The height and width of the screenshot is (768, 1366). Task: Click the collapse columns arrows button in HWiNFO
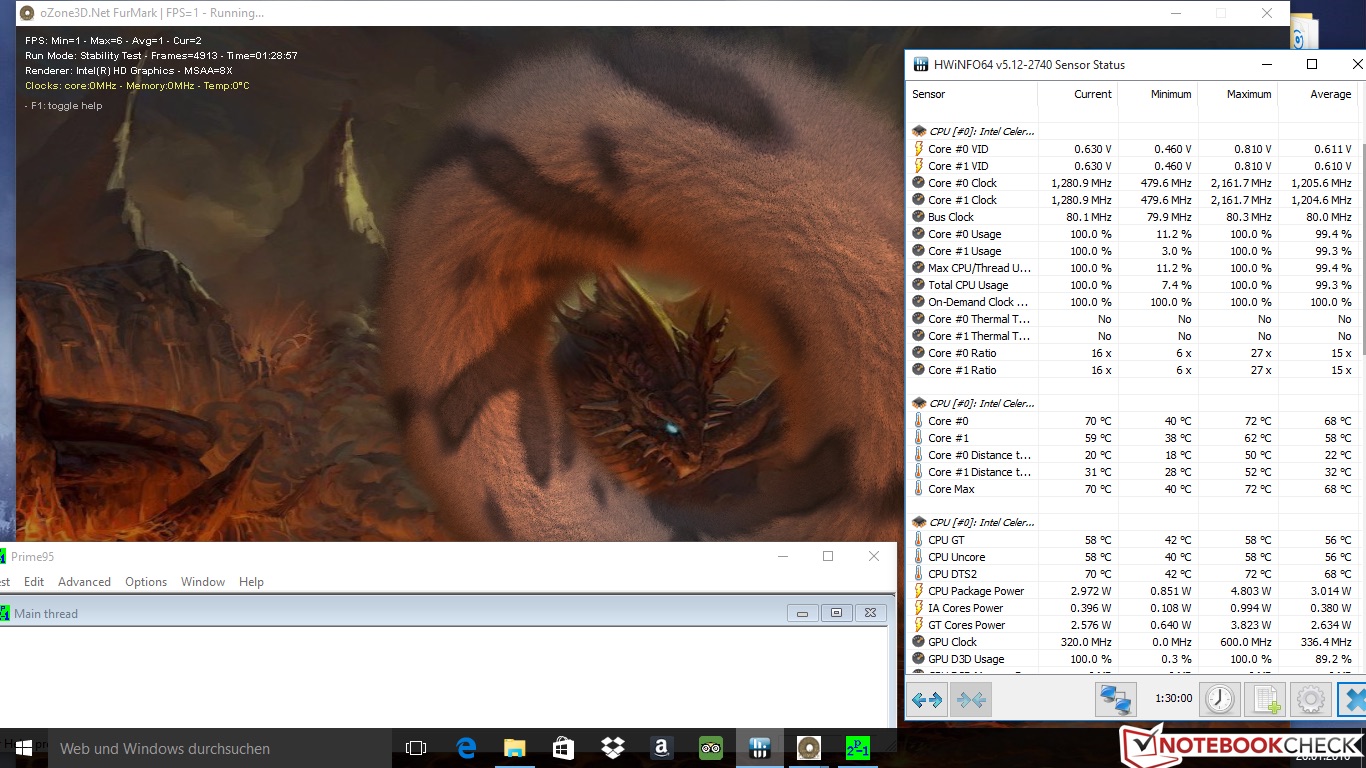[971, 699]
